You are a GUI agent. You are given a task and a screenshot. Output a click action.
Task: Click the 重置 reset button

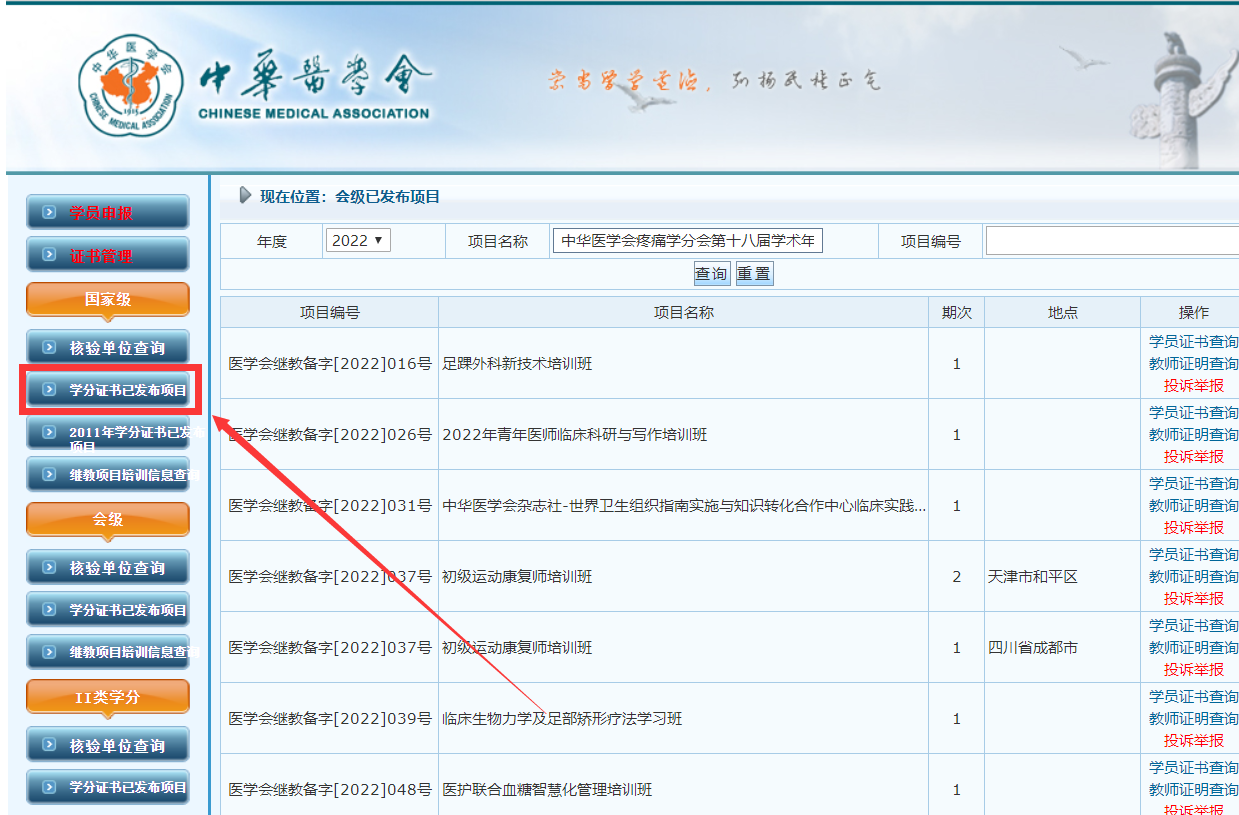(x=755, y=274)
